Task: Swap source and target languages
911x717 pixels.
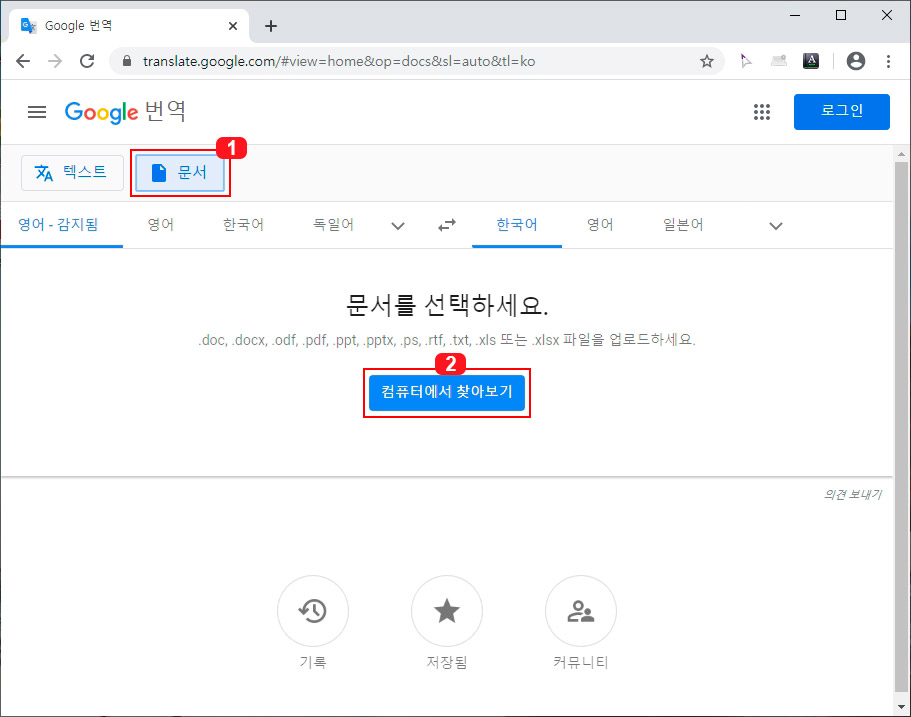Action: (x=447, y=225)
